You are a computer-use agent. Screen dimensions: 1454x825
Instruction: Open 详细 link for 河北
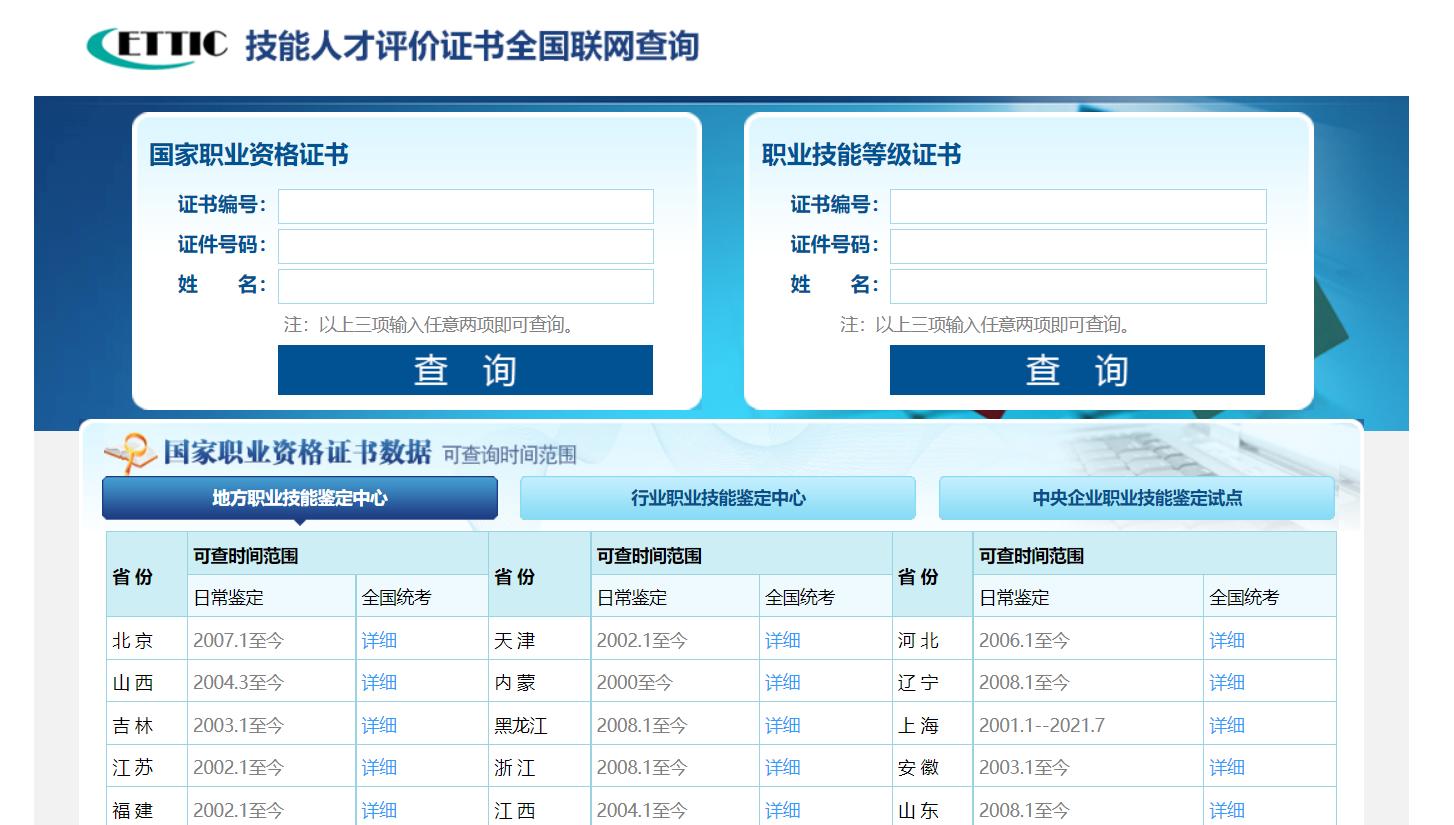(x=1226, y=639)
